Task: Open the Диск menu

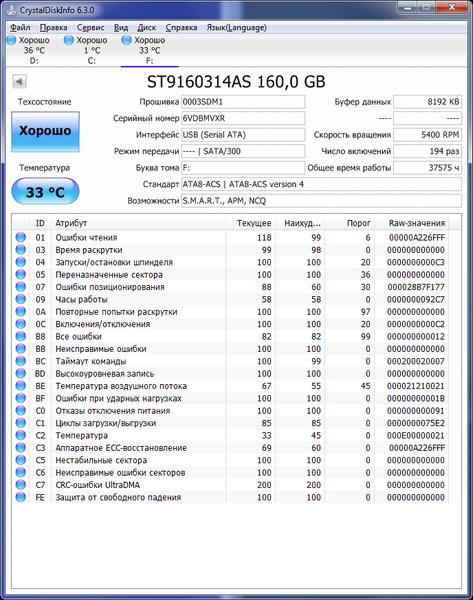Action: point(147,28)
